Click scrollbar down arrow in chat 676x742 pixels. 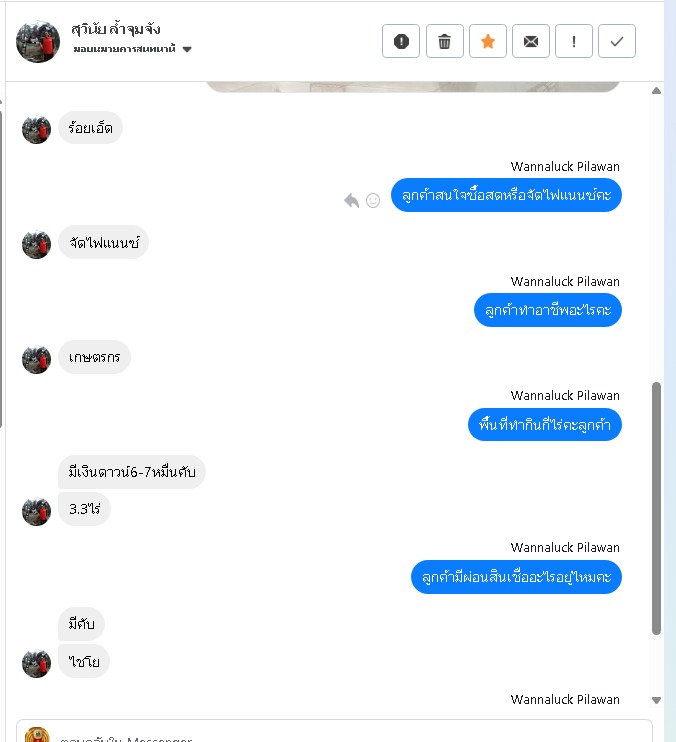point(656,700)
